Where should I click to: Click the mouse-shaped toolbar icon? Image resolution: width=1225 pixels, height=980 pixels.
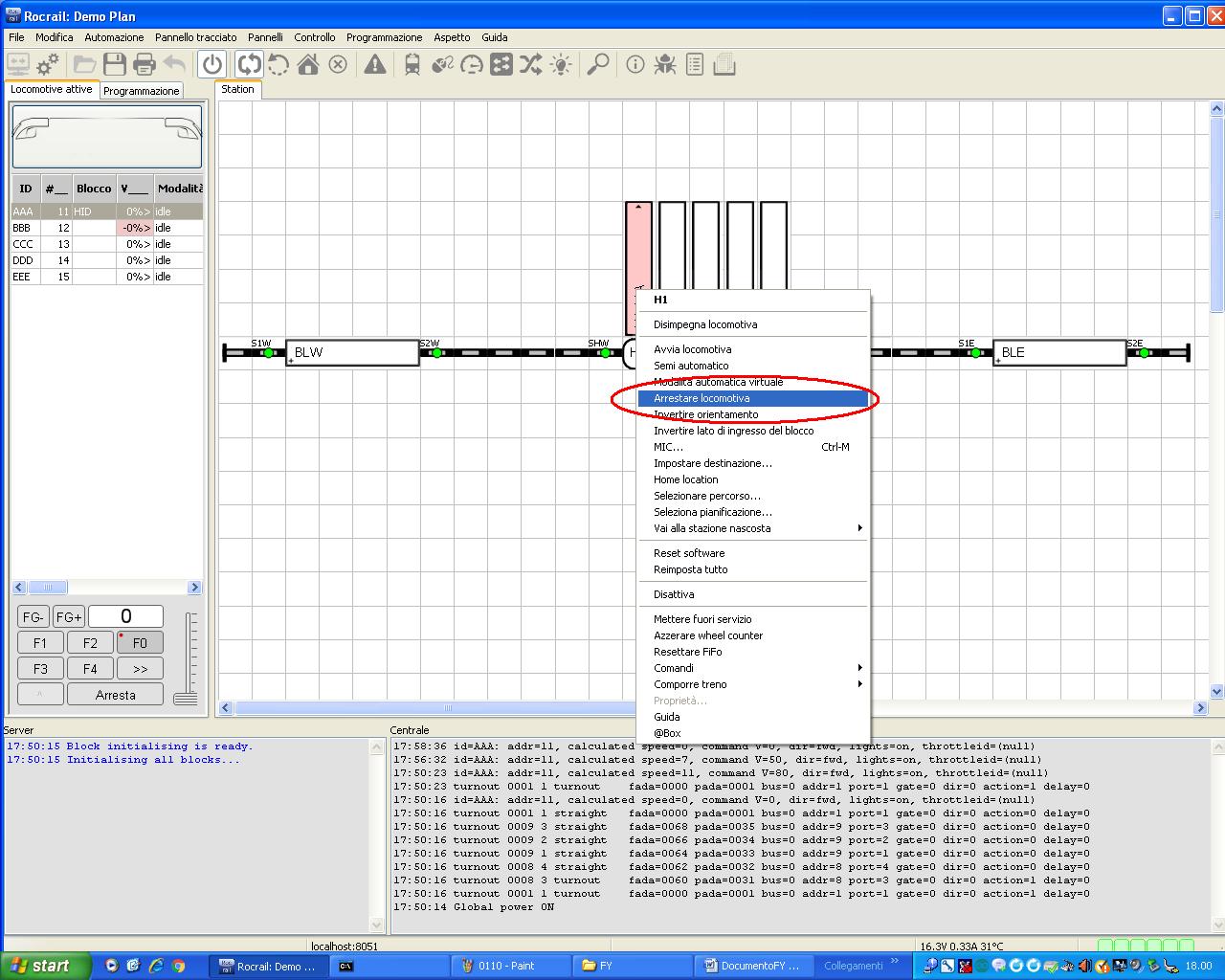pyautogui.click(x=442, y=65)
